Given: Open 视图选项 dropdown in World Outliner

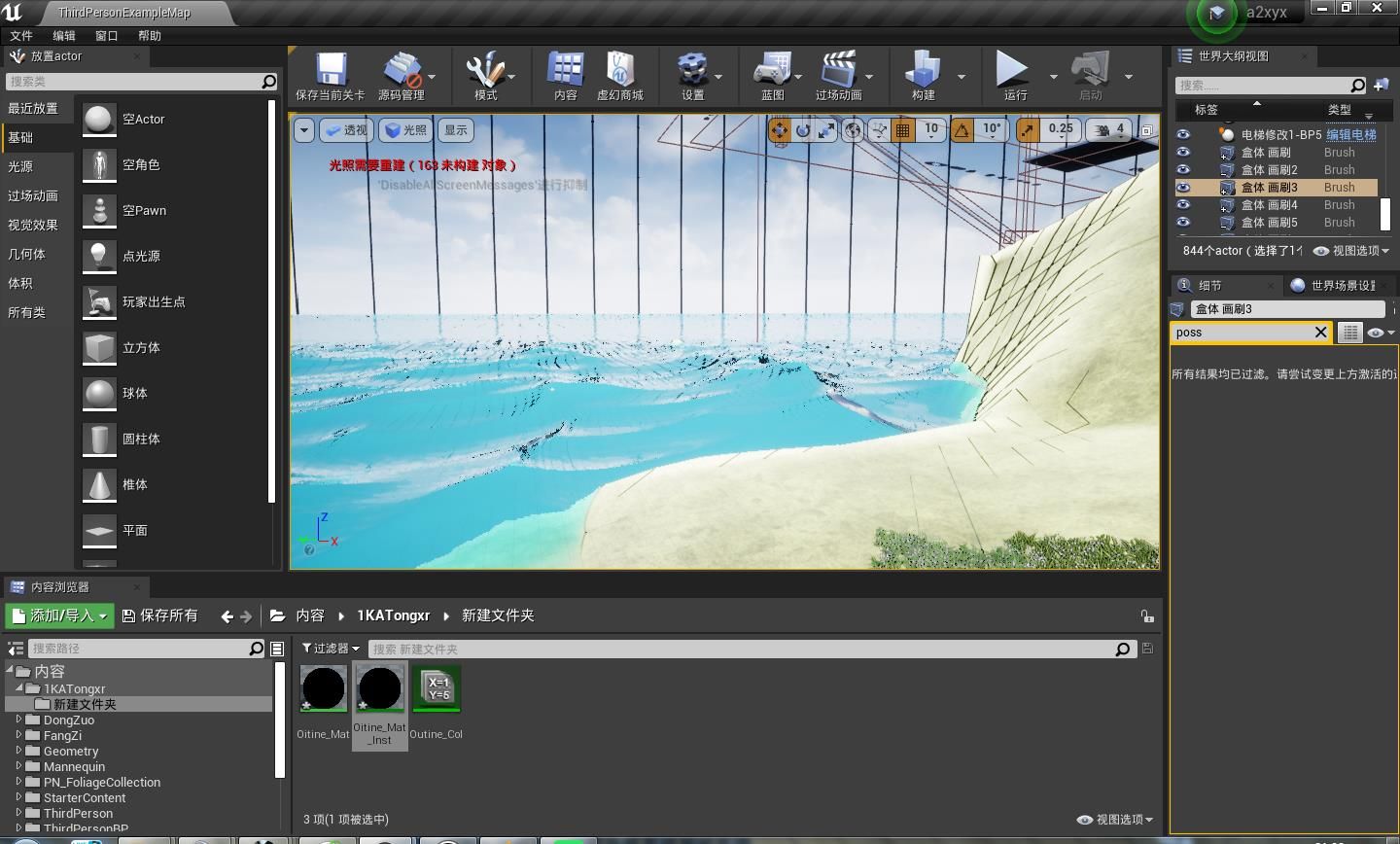Looking at the screenshot, I should (x=1350, y=251).
